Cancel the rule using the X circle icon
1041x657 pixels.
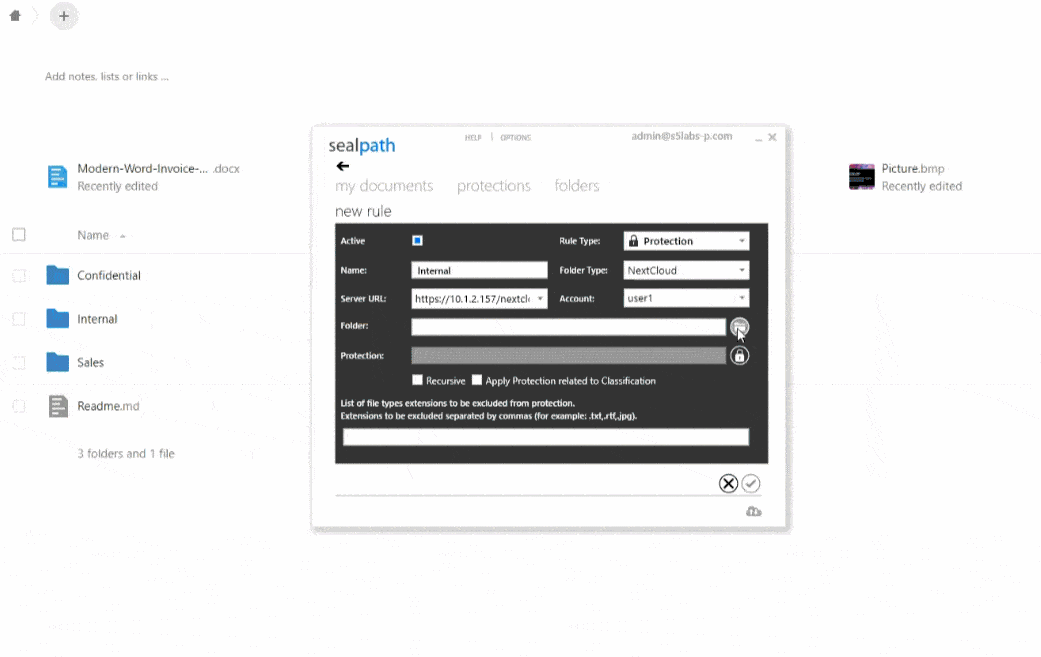[x=728, y=483]
